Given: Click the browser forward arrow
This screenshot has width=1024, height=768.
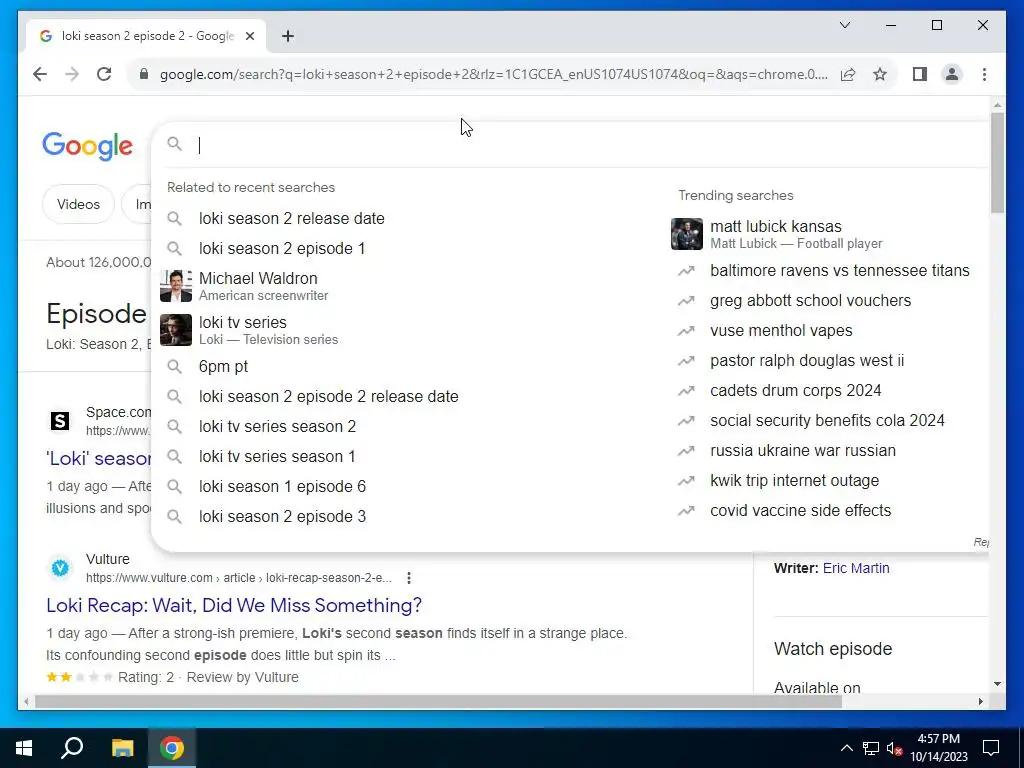Looking at the screenshot, I should pyautogui.click(x=72, y=74).
